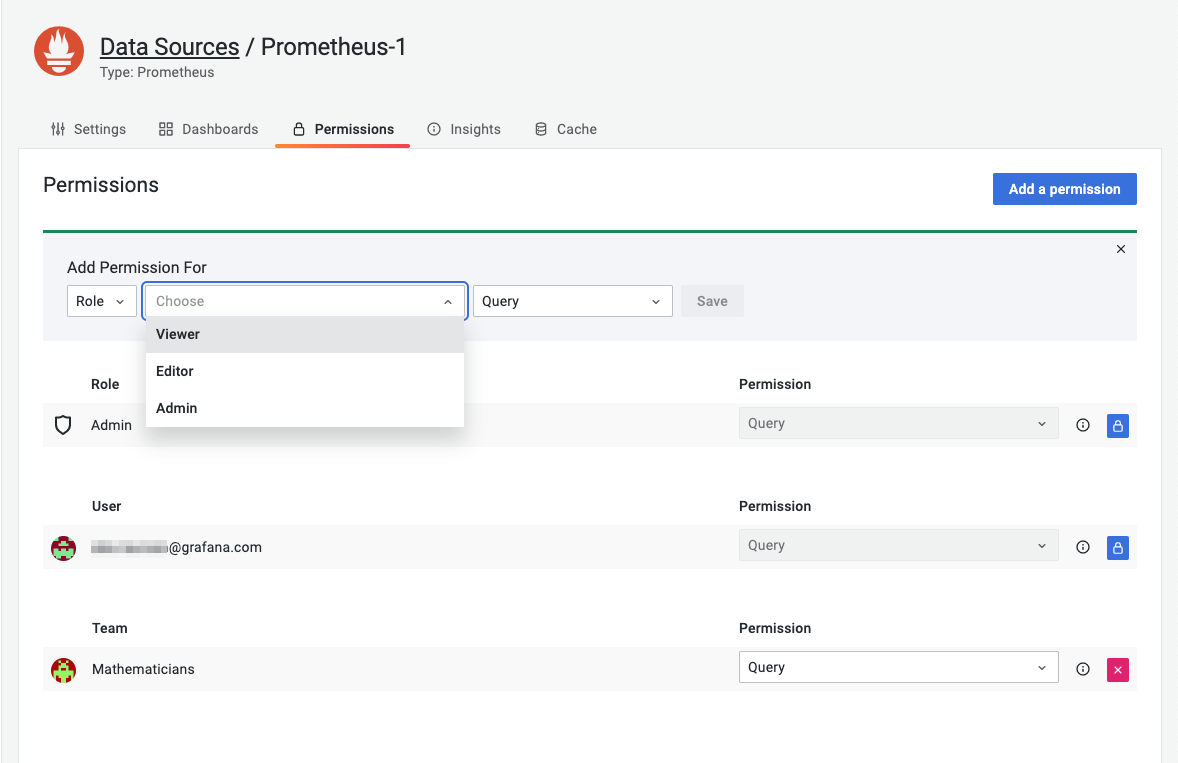The image size is (1178, 763).
Task: Open the Role type dropdown
Action: coord(102,301)
